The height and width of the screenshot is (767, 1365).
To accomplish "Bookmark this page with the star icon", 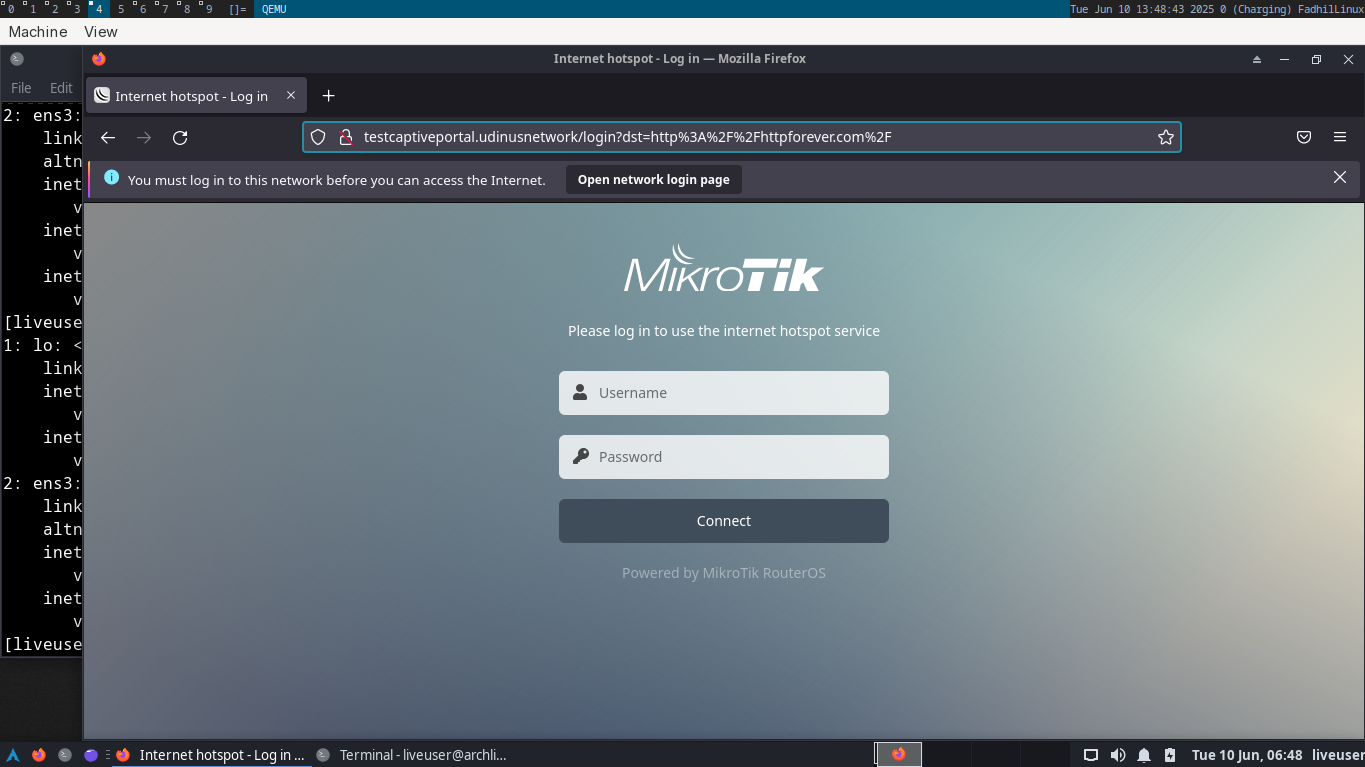I will point(1165,137).
